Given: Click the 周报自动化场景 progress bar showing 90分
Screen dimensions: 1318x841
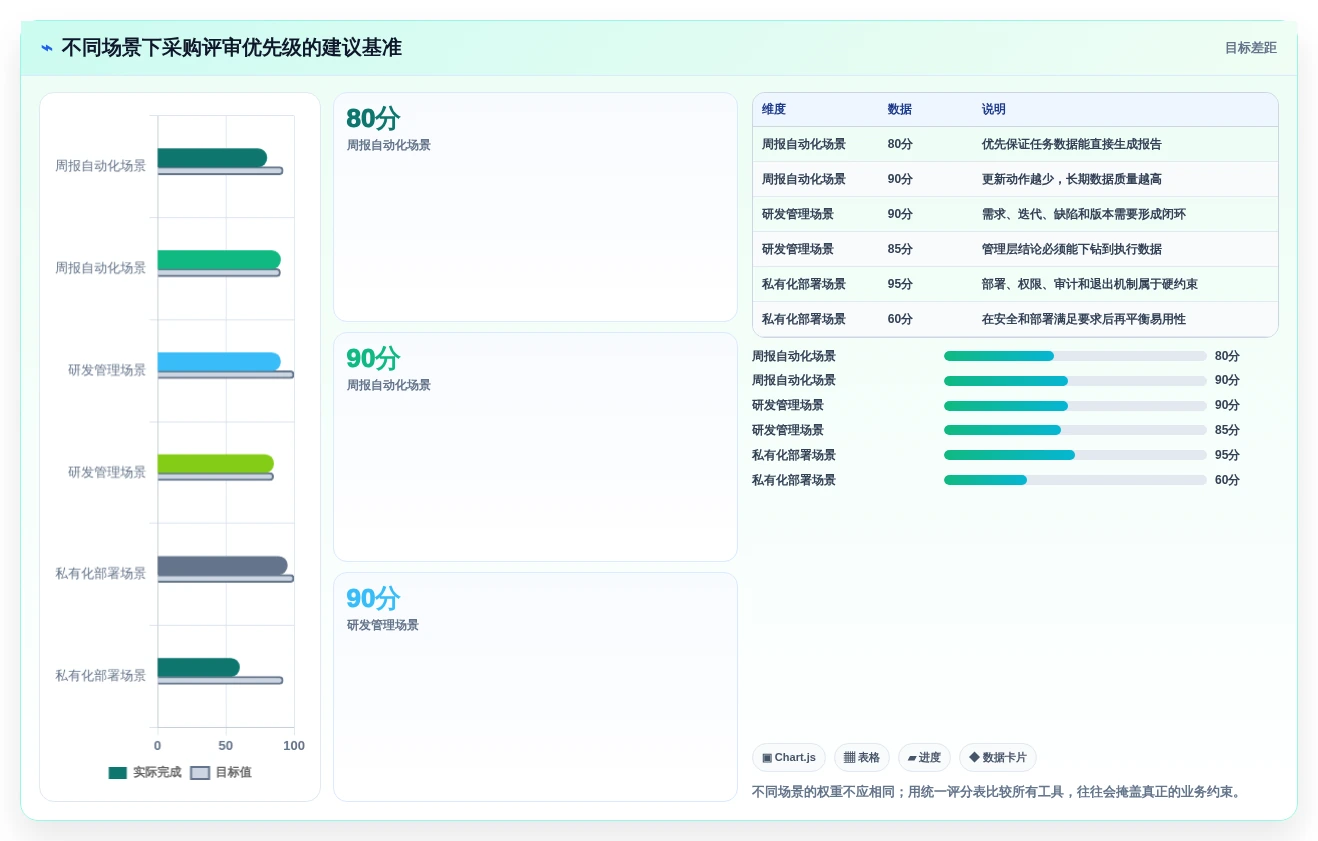Looking at the screenshot, I should (x=1075, y=381).
